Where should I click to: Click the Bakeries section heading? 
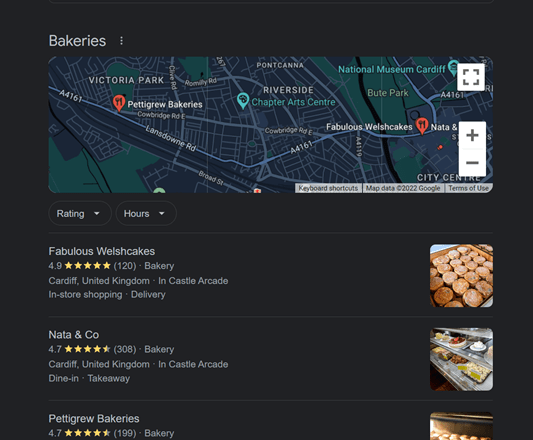(x=77, y=41)
